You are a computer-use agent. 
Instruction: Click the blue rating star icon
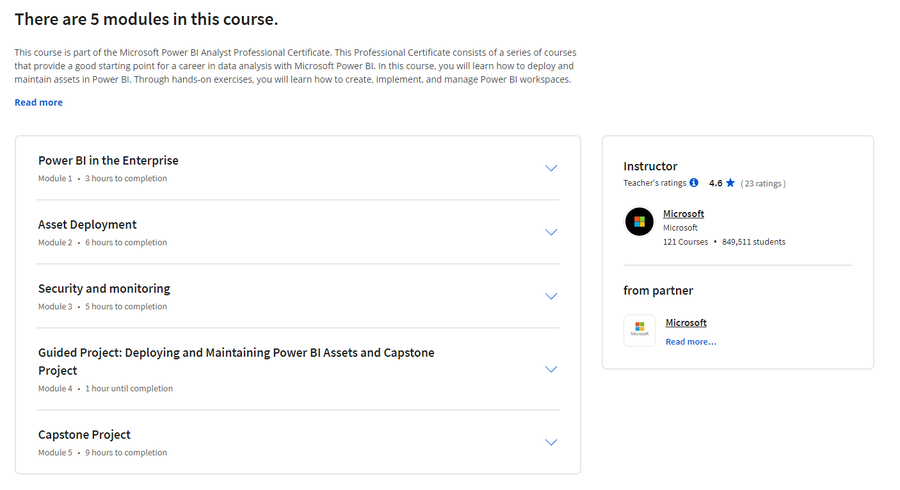tap(730, 183)
